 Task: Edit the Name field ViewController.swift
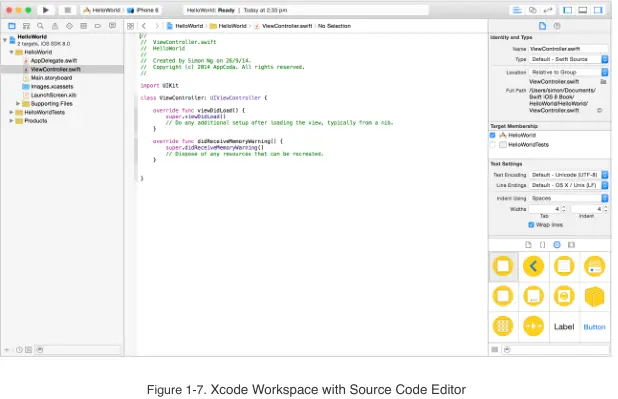568,49
